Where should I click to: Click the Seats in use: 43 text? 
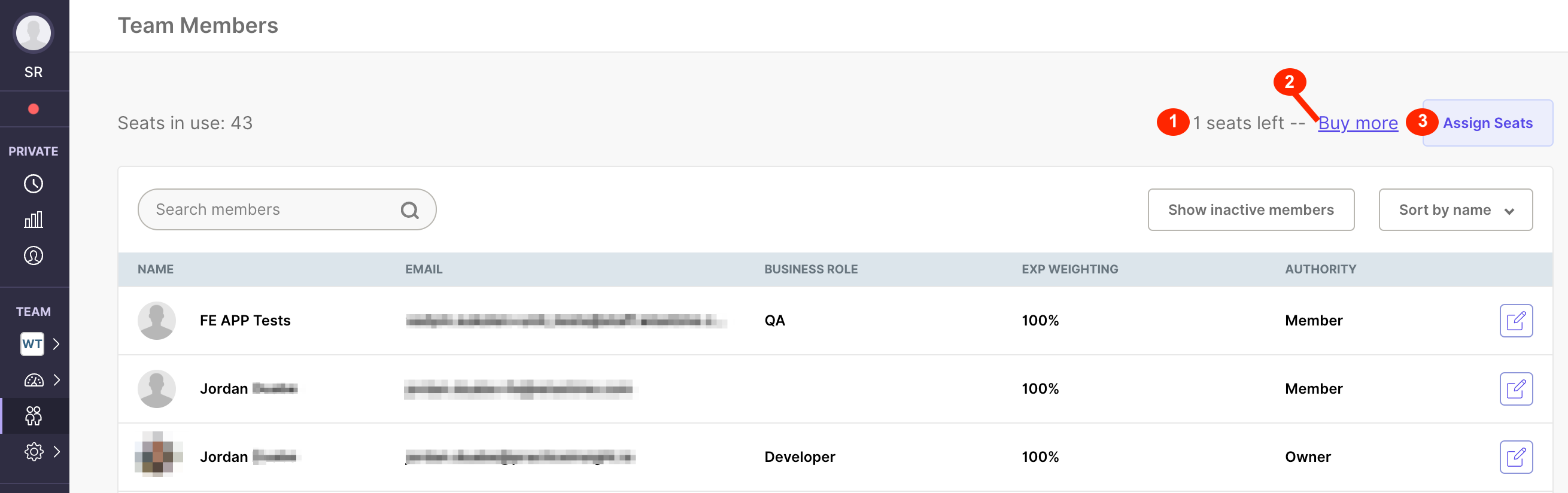[x=185, y=123]
